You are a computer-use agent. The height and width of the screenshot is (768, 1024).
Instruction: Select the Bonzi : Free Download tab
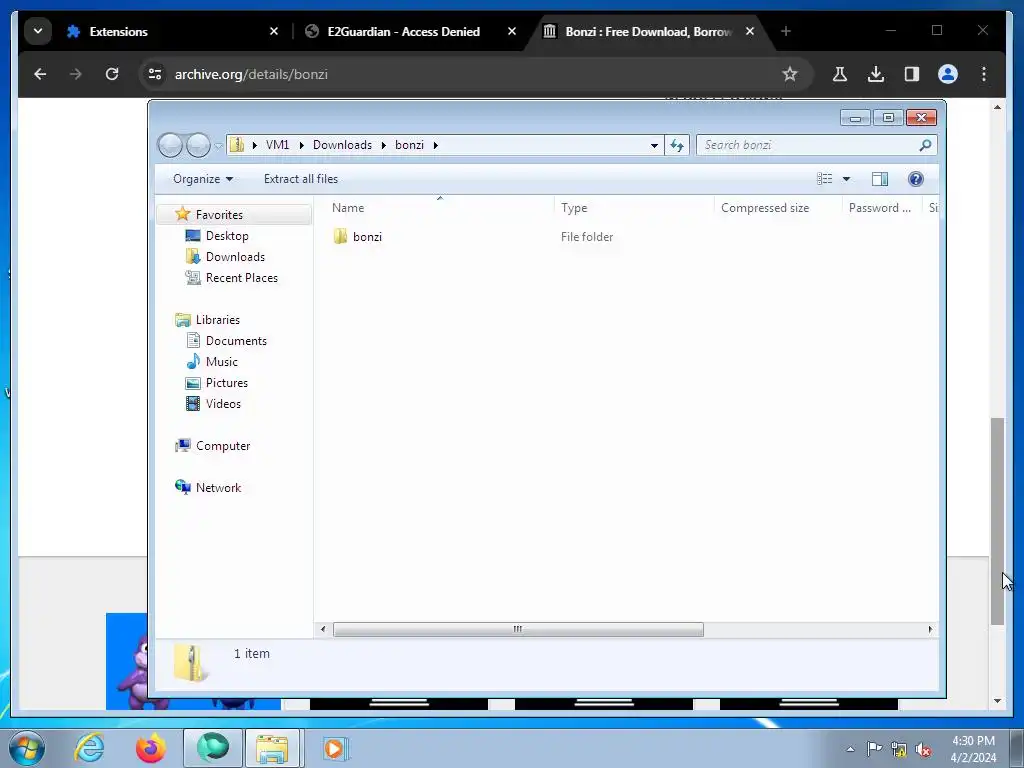(x=648, y=31)
